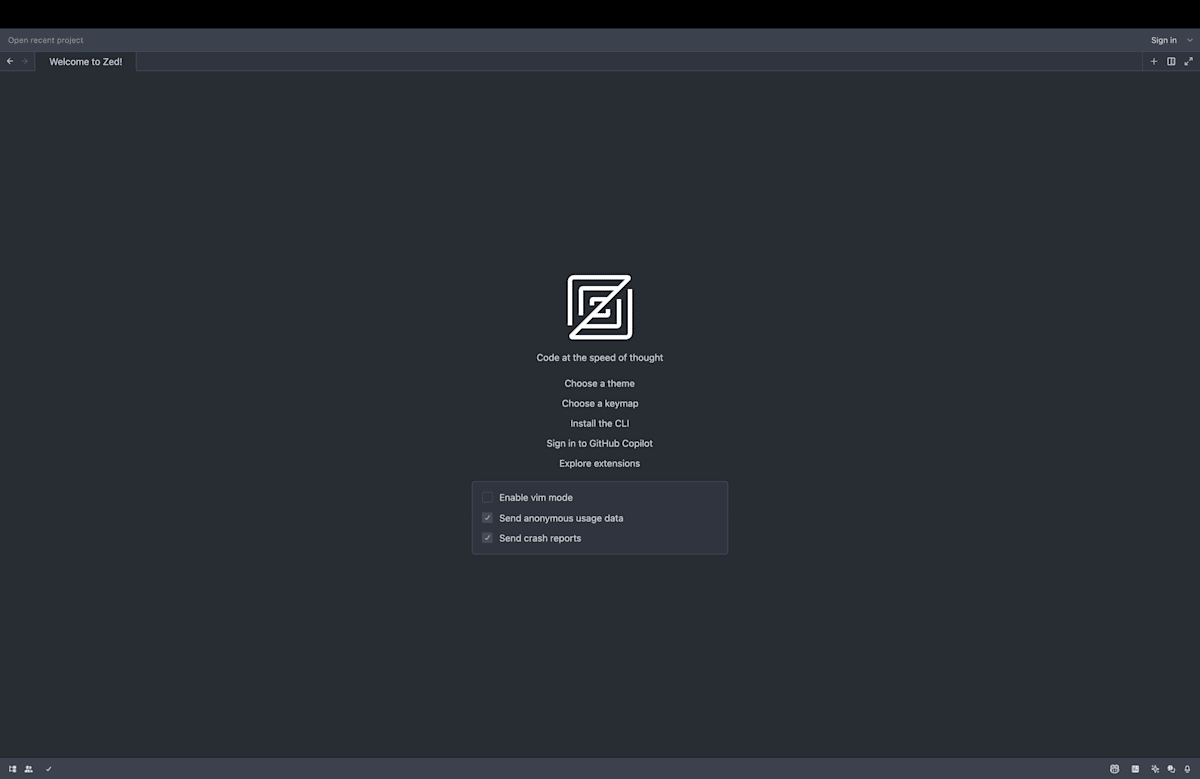Expand the user menu chevron beside Sign in
The image size is (1200, 779).
click(1189, 41)
